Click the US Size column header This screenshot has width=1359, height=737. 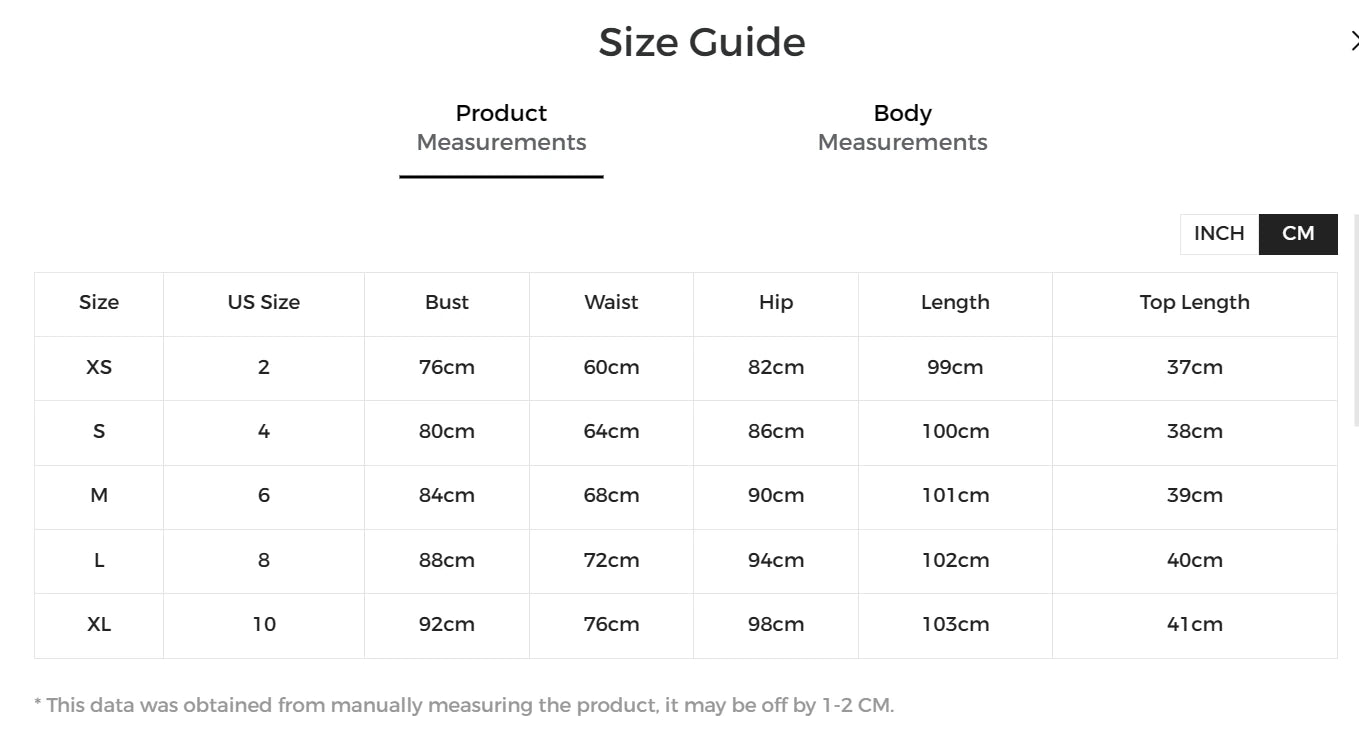[x=264, y=303]
